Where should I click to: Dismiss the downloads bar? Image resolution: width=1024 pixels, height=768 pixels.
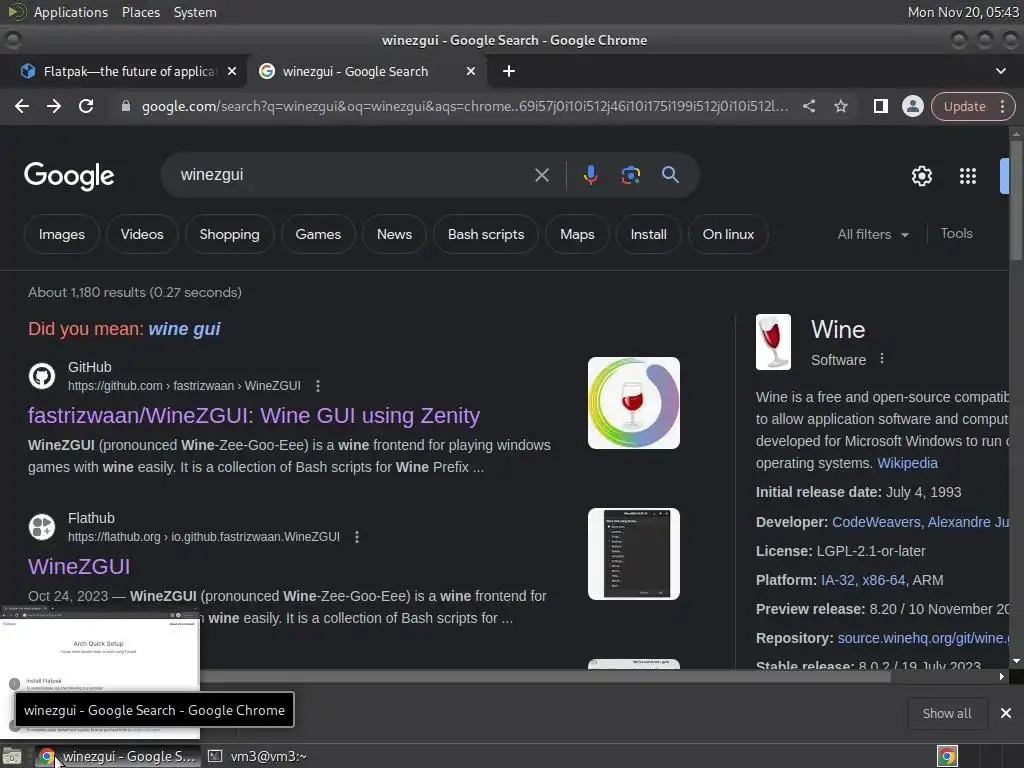(x=1006, y=713)
